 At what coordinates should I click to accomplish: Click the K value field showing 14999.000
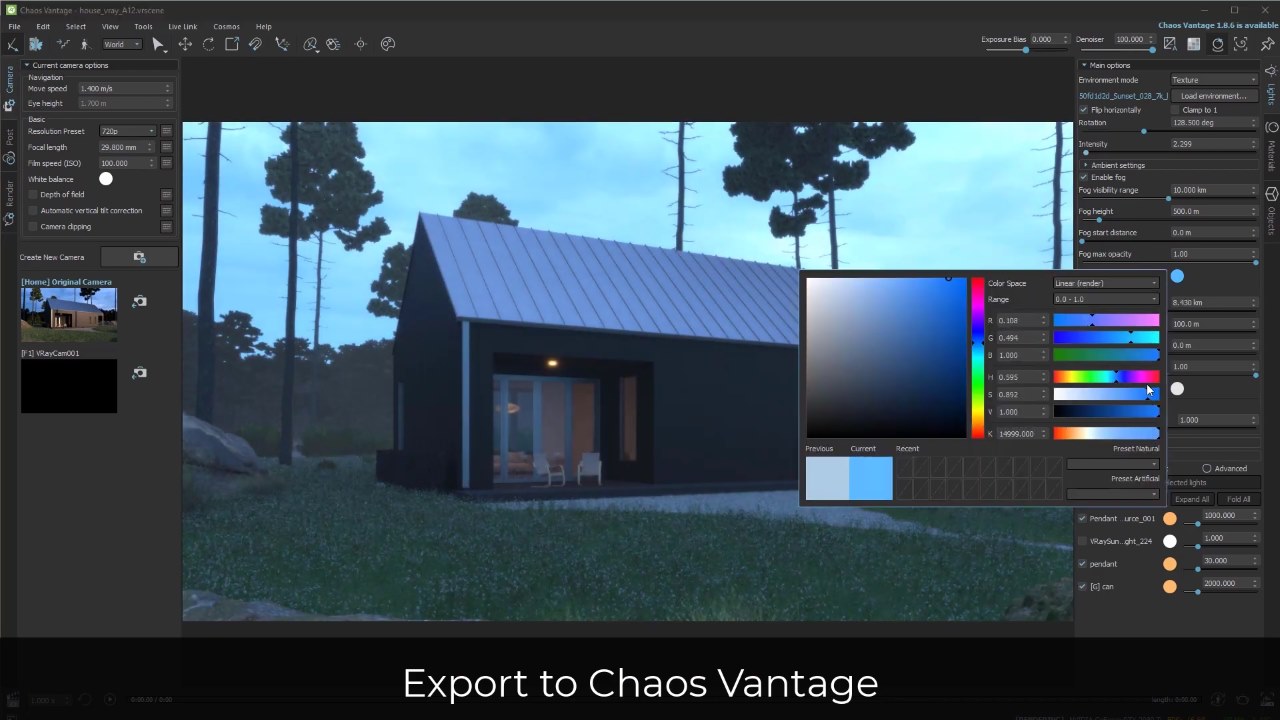click(x=1020, y=433)
